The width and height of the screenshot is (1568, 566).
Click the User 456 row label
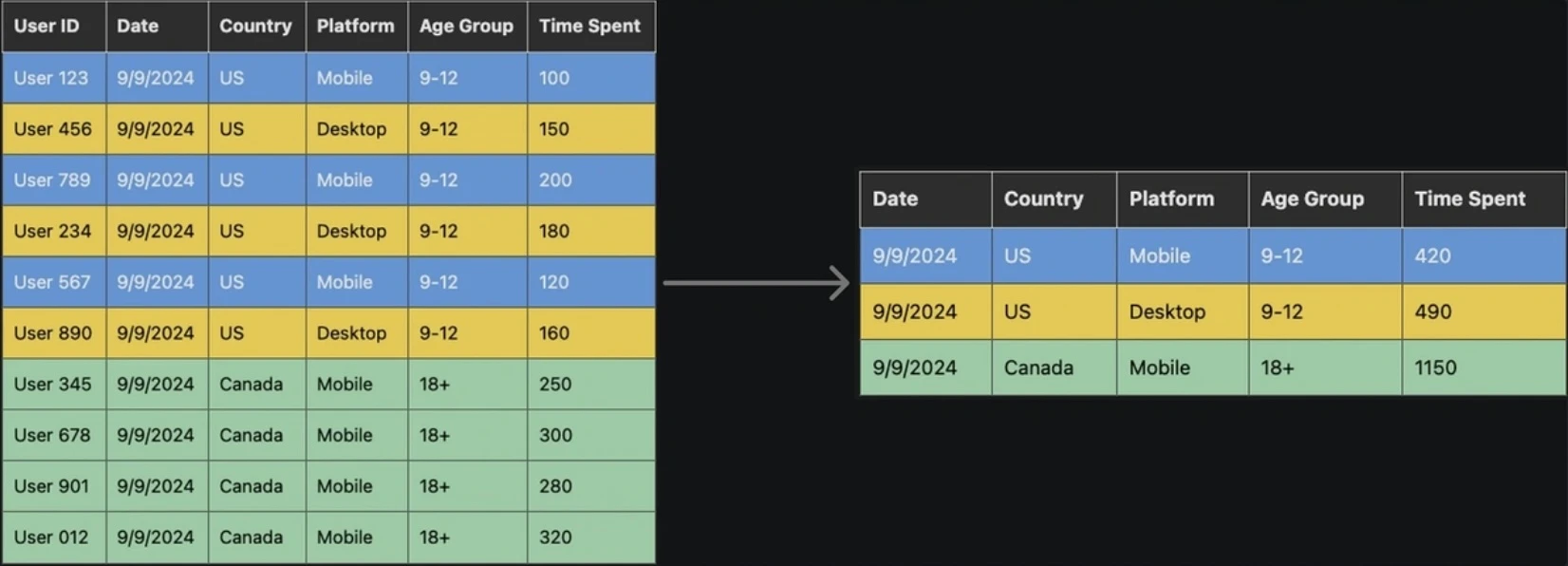(53, 129)
